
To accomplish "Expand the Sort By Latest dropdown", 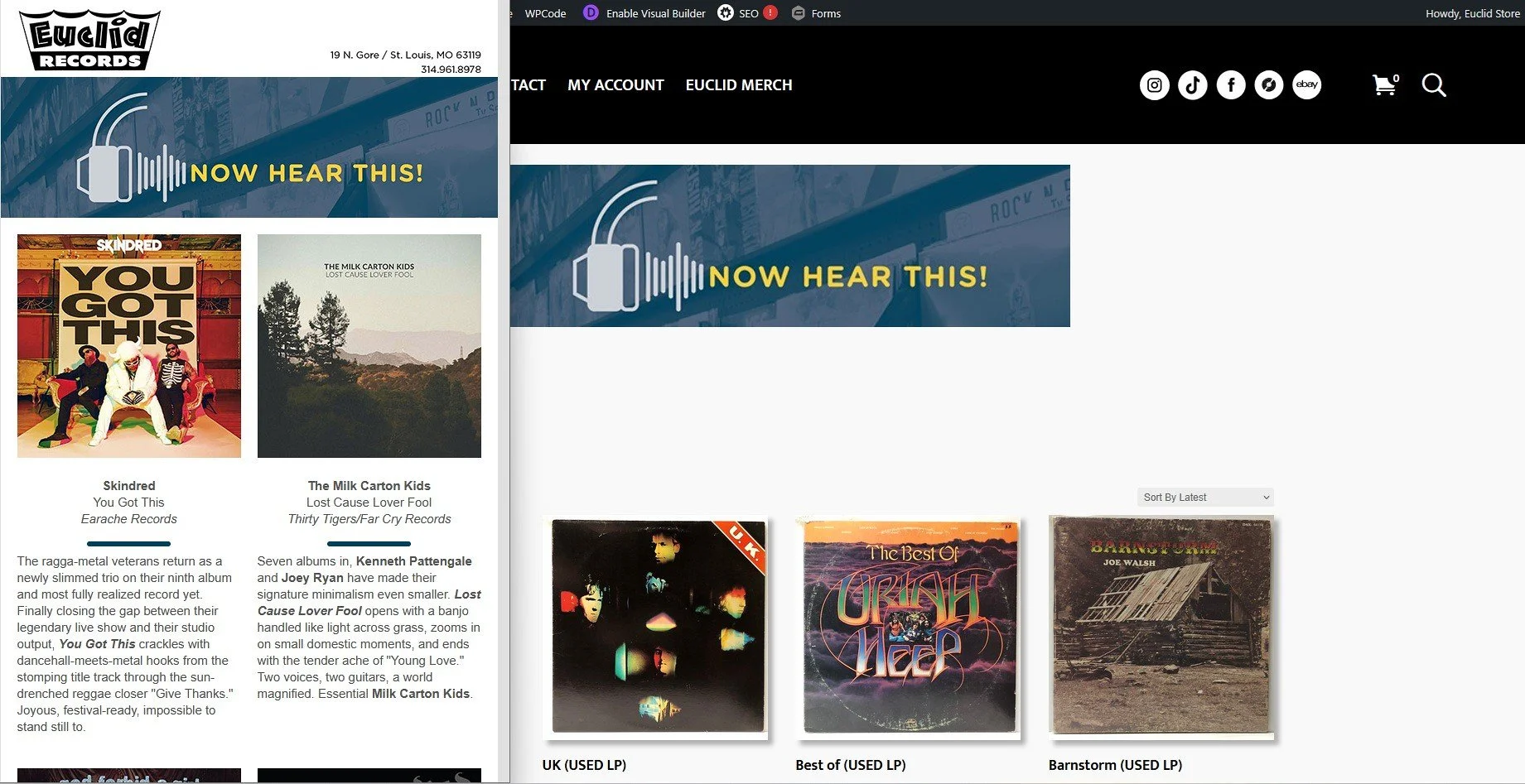I will pos(1205,498).
